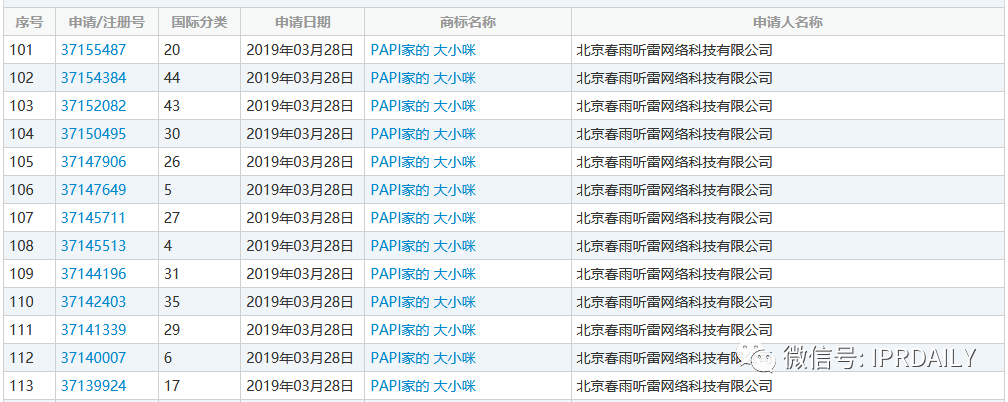This screenshot has width=1008, height=402.
Task: Open application number 37154384 link
Action: coord(94,78)
